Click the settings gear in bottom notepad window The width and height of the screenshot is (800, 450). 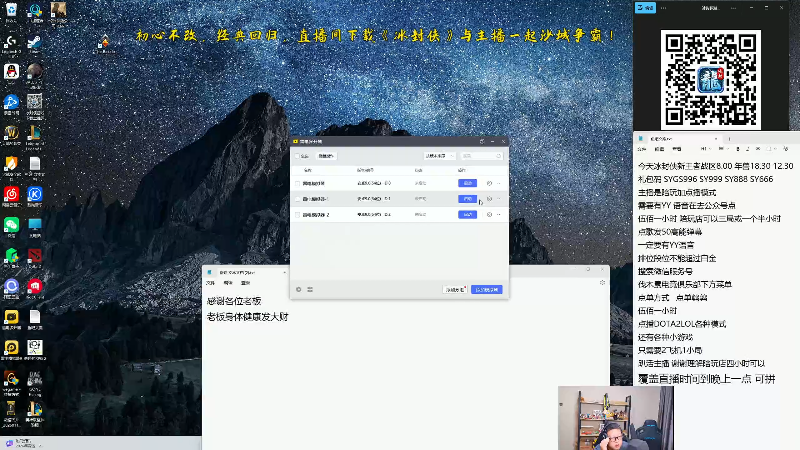(602, 282)
